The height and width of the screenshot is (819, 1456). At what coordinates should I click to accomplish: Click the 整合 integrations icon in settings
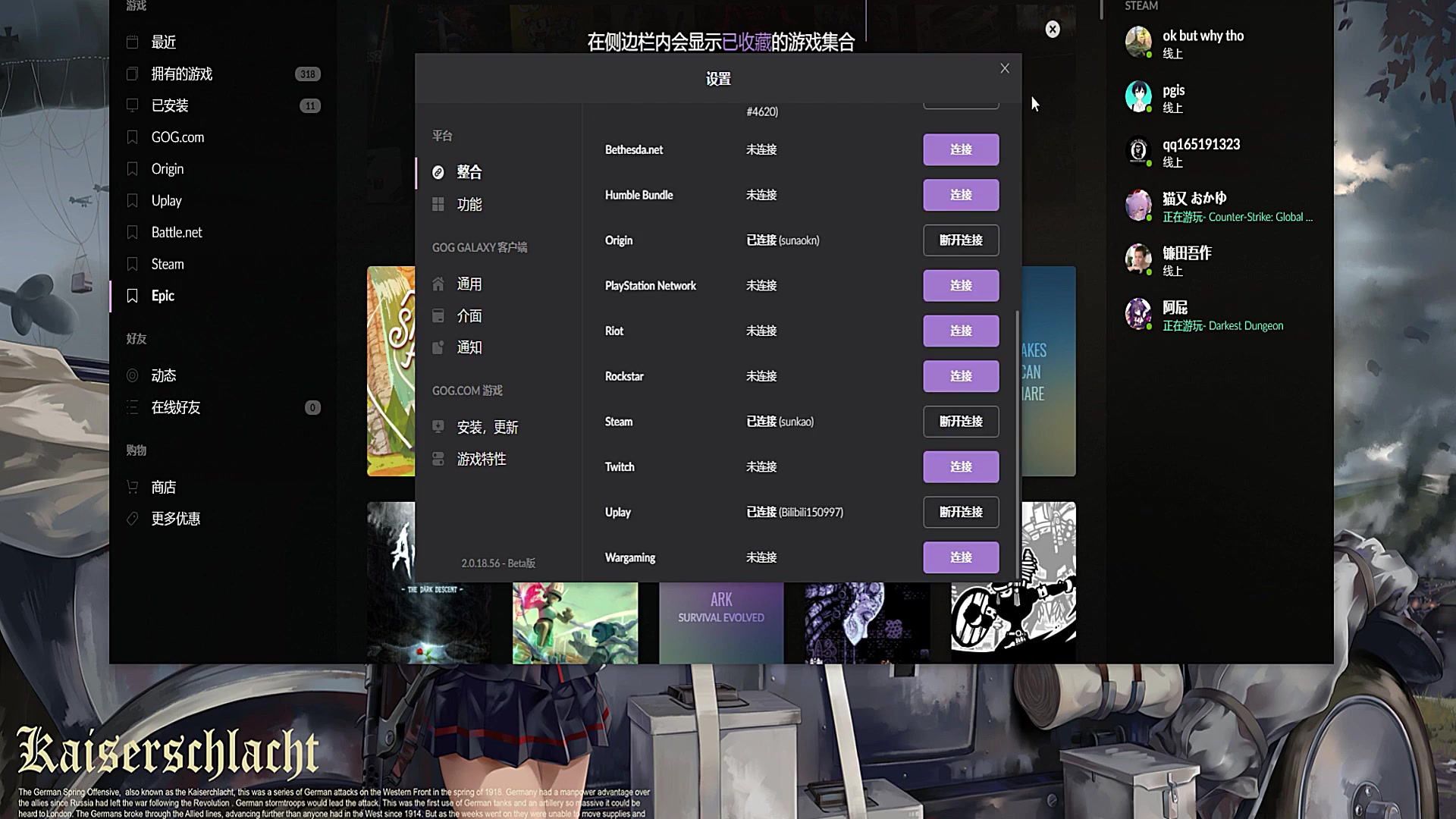(438, 172)
